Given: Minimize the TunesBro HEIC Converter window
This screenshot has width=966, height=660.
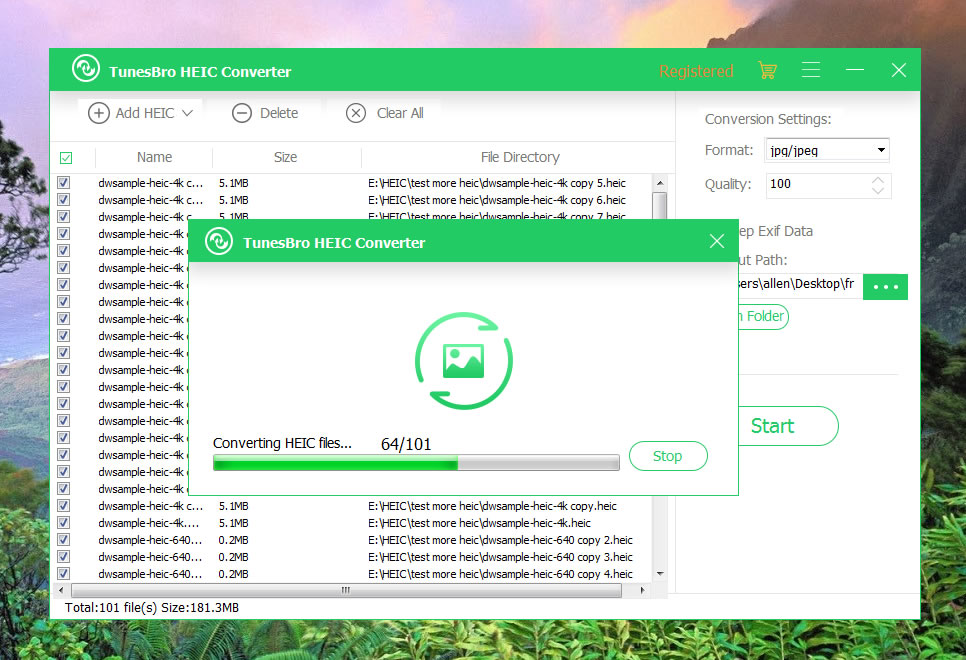Looking at the screenshot, I should [854, 70].
